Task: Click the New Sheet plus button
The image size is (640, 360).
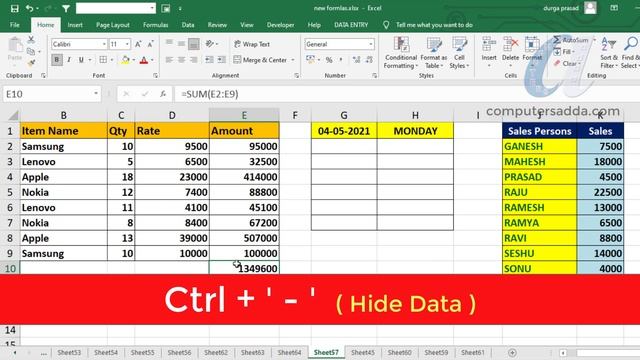Action: click(x=512, y=352)
